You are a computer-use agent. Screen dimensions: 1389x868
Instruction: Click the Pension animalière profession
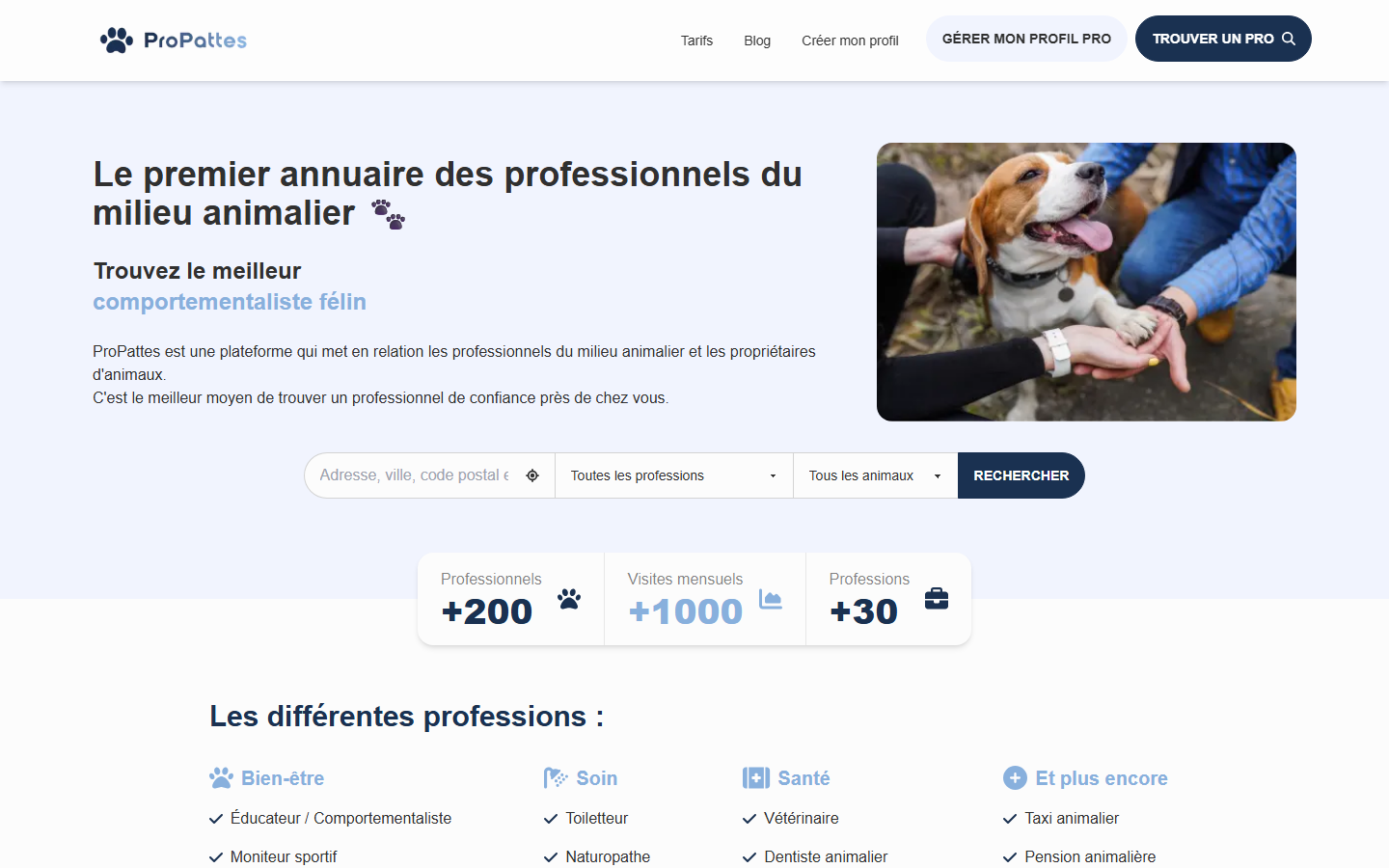[1090, 856]
